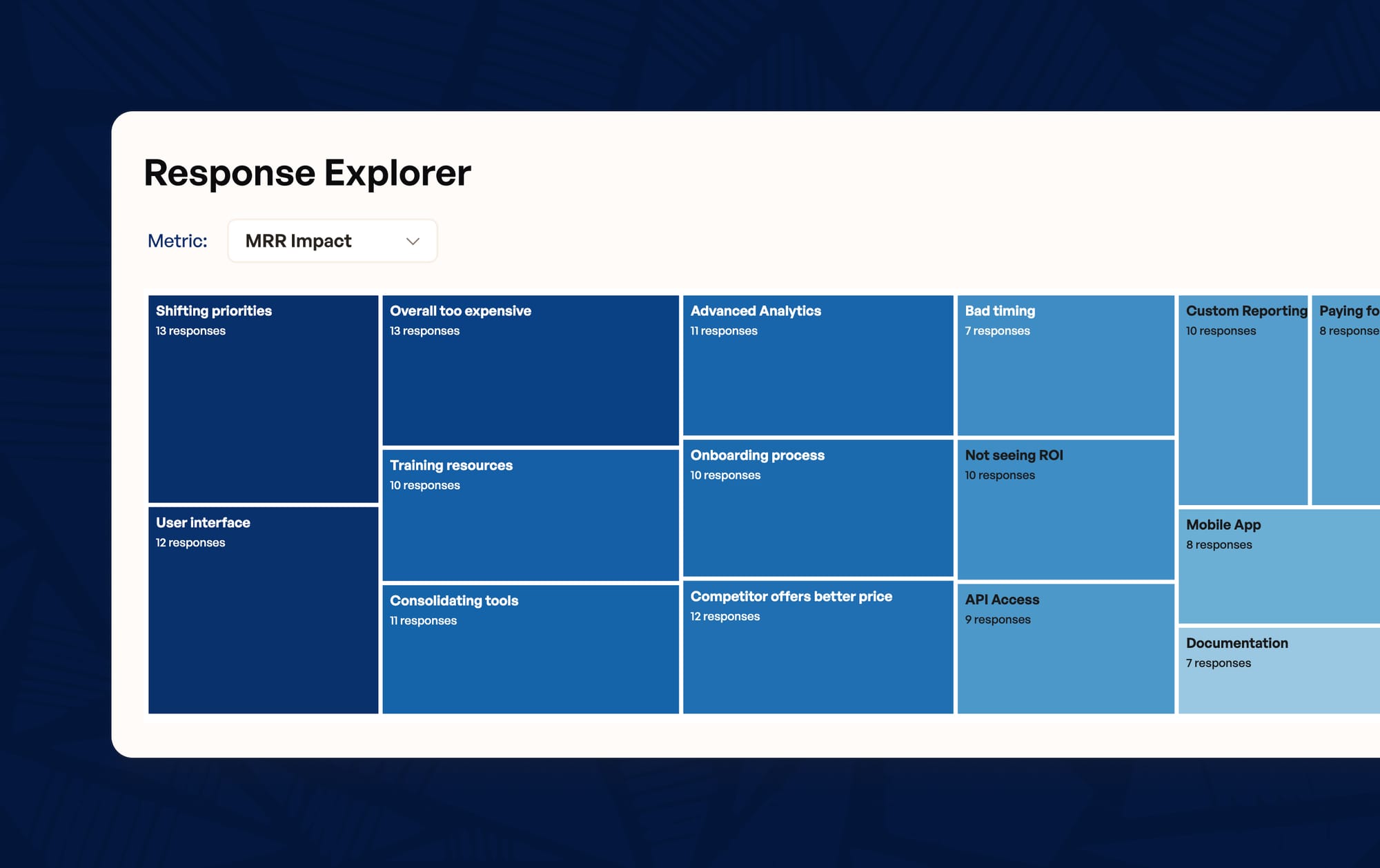Click the API Access tile

[x=1065, y=649]
